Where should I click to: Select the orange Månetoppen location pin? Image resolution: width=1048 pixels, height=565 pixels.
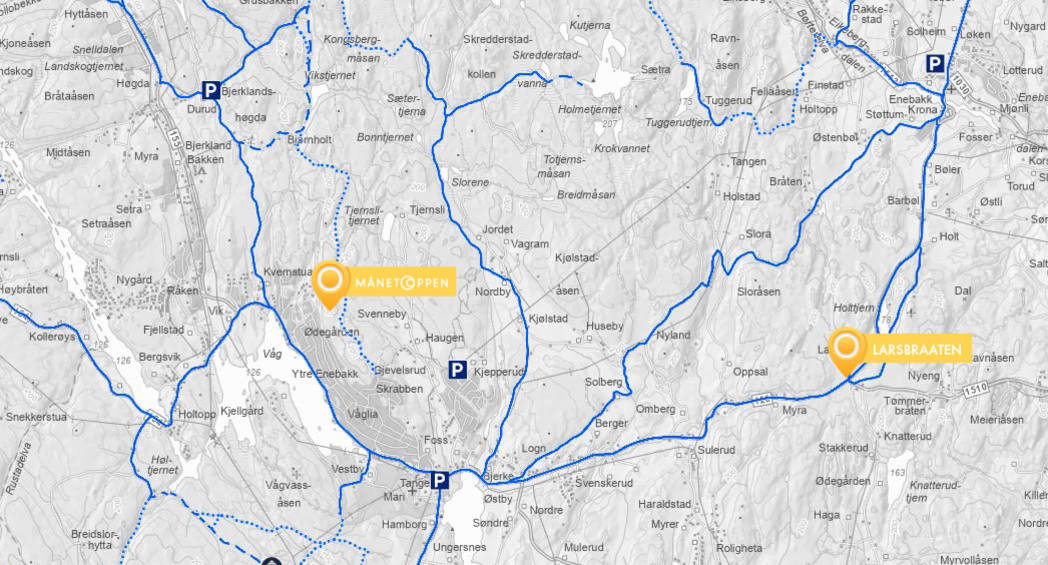point(330,285)
